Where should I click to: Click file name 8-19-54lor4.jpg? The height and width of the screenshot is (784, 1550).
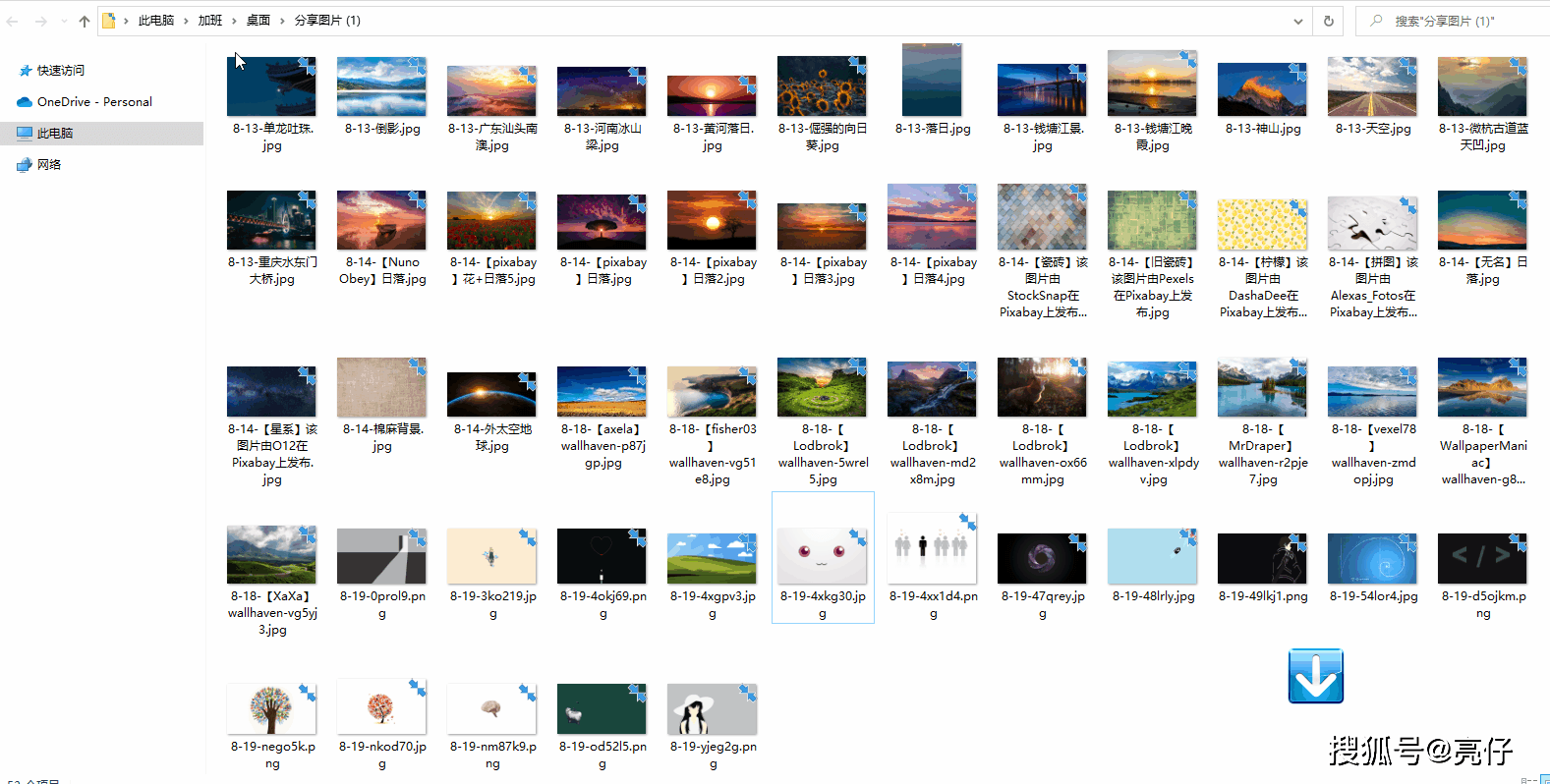point(1373,596)
